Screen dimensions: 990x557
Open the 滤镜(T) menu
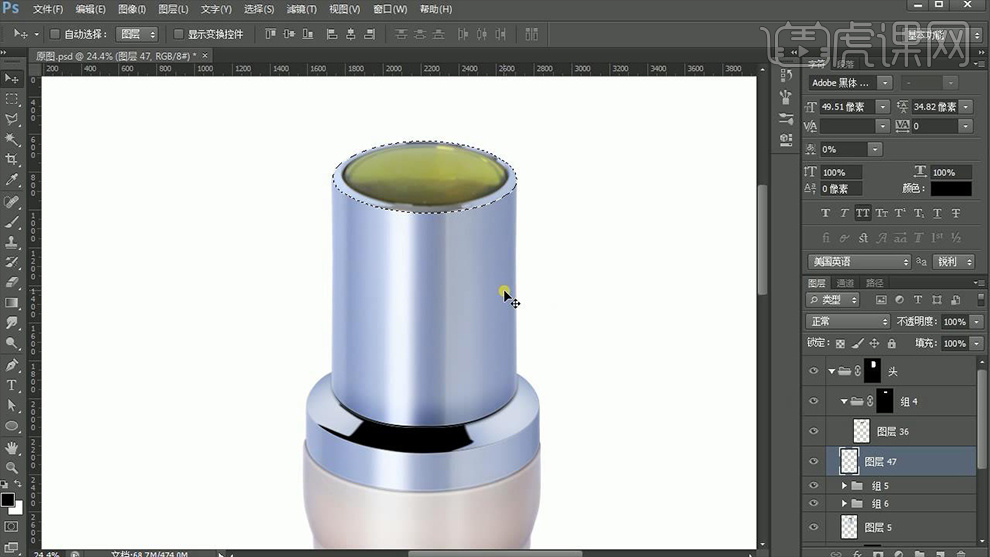coord(300,9)
